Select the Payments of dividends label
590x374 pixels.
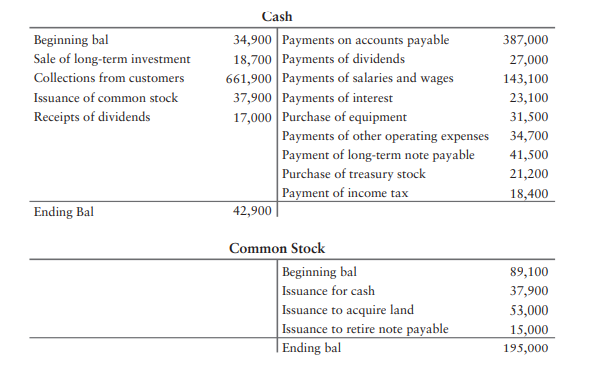tap(344, 59)
